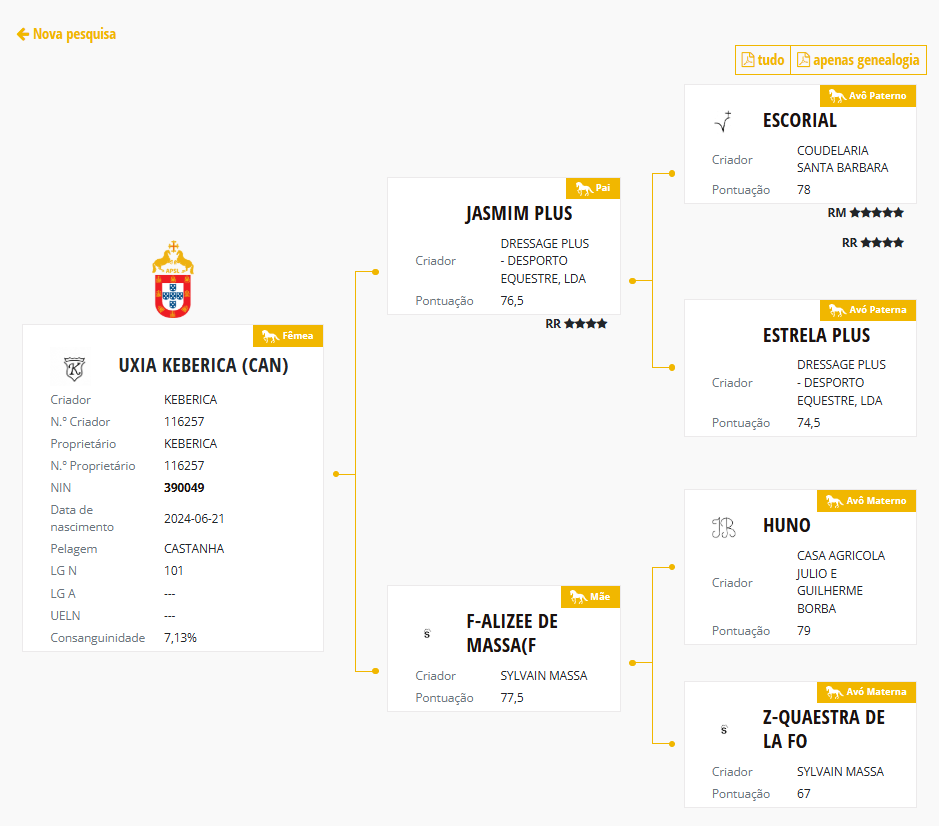The height and width of the screenshot is (826, 939).
Task: Click the NIN value 390049
Action: [184, 488]
